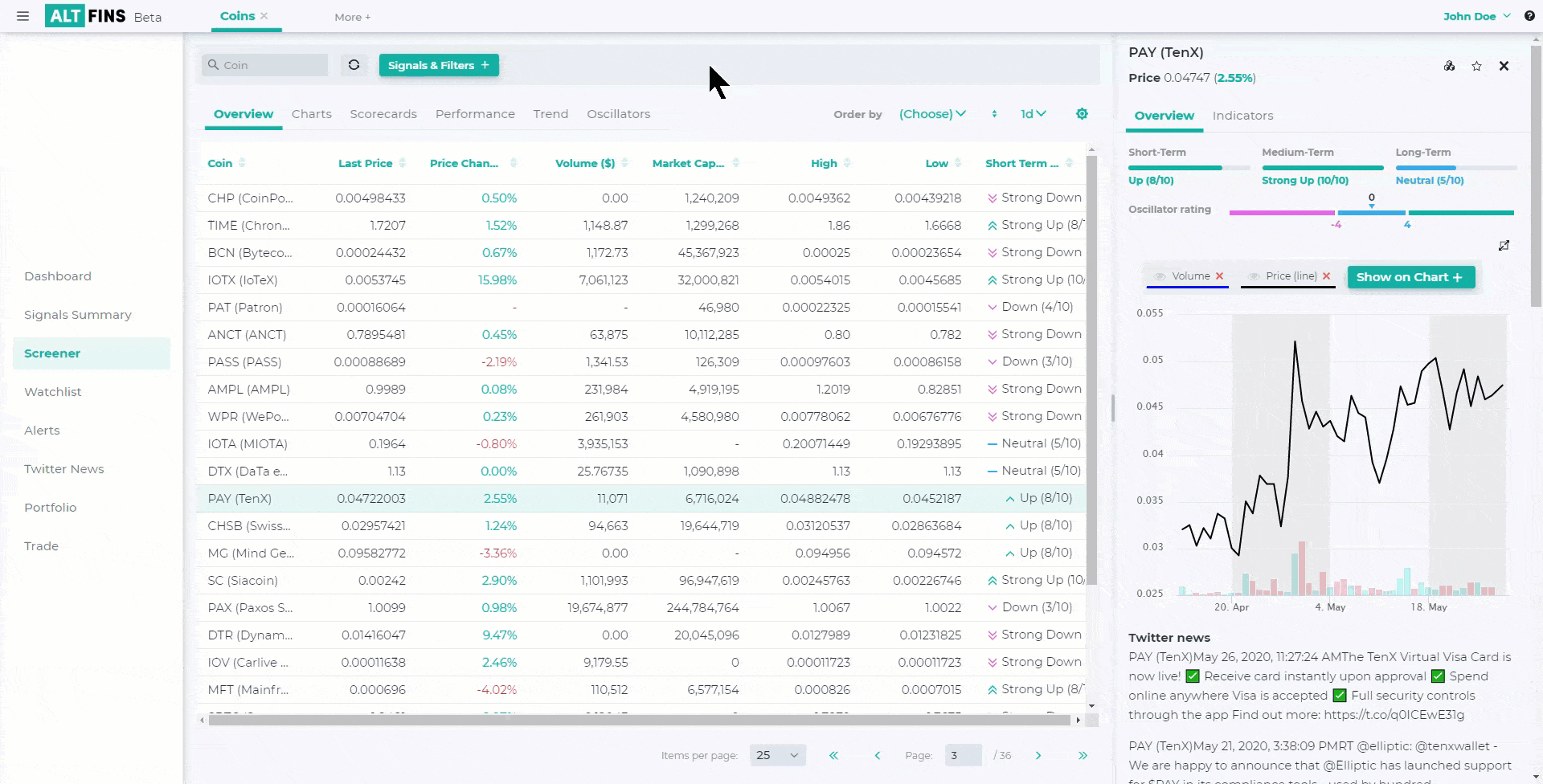Go to the next page

(1038, 755)
